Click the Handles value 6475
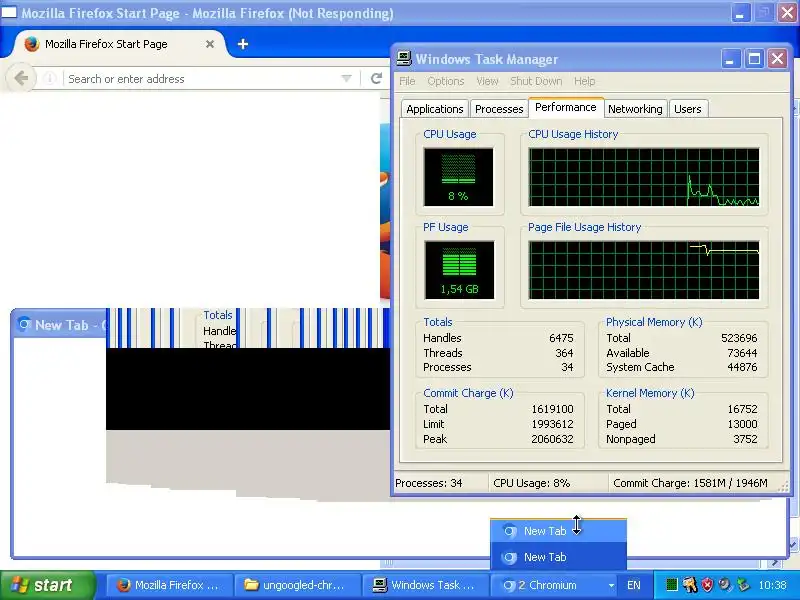 click(561, 338)
